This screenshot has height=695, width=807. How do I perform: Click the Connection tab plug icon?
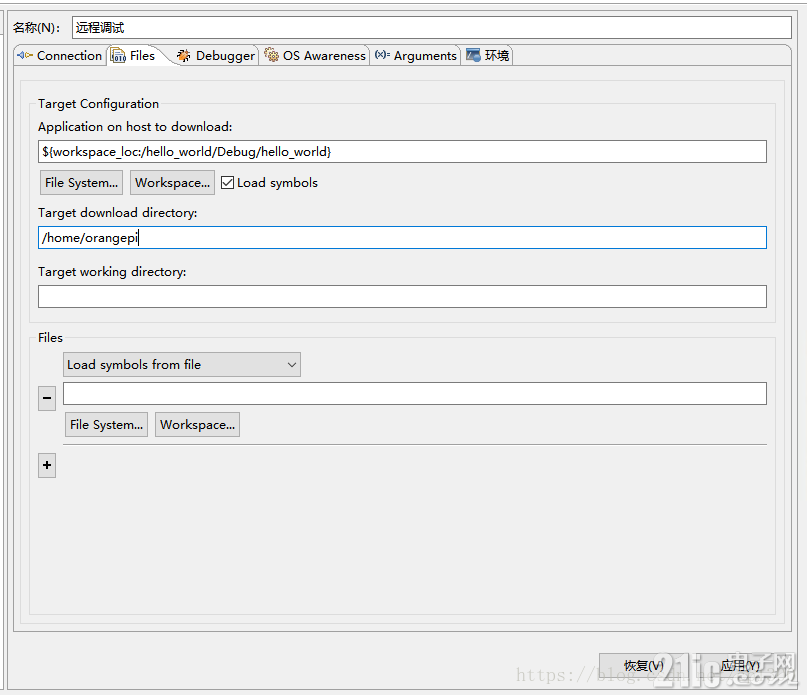(24, 55)
